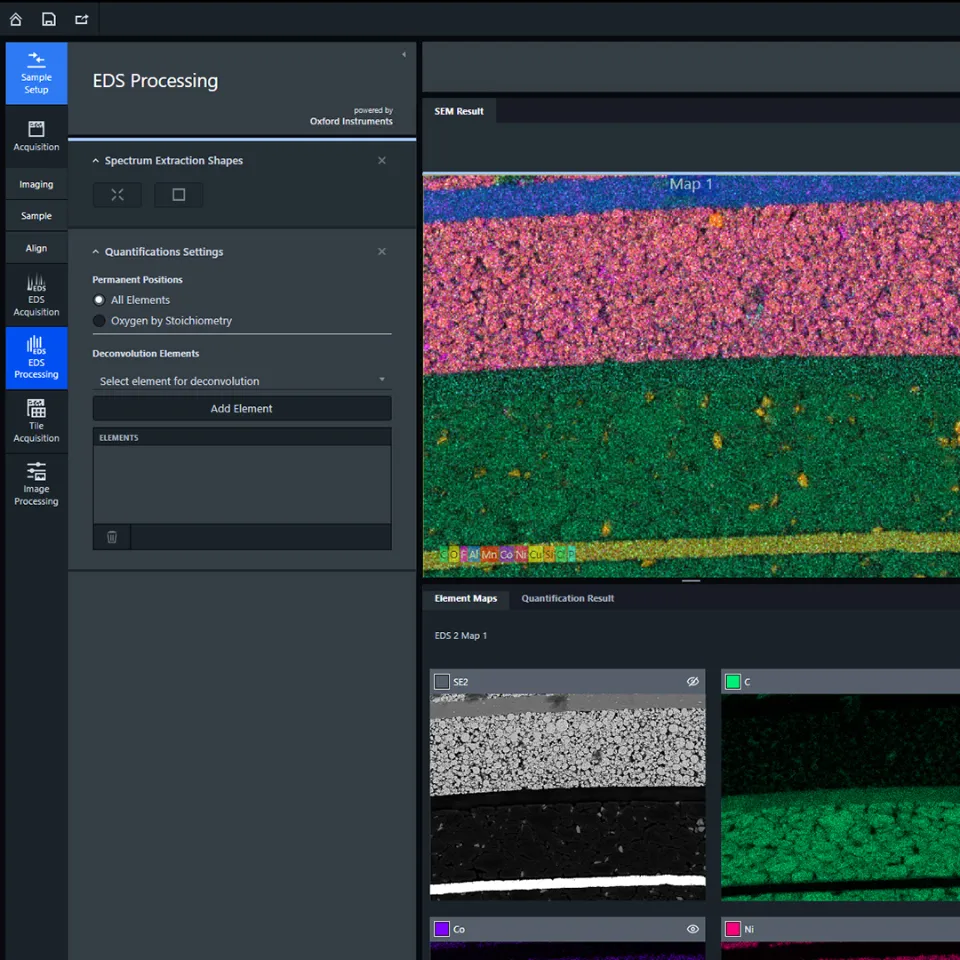This screenshot has height=960, width=960.
Task: Switch to the Quantification Result tab
Action: pyautogui.click(x=567, y=599)
